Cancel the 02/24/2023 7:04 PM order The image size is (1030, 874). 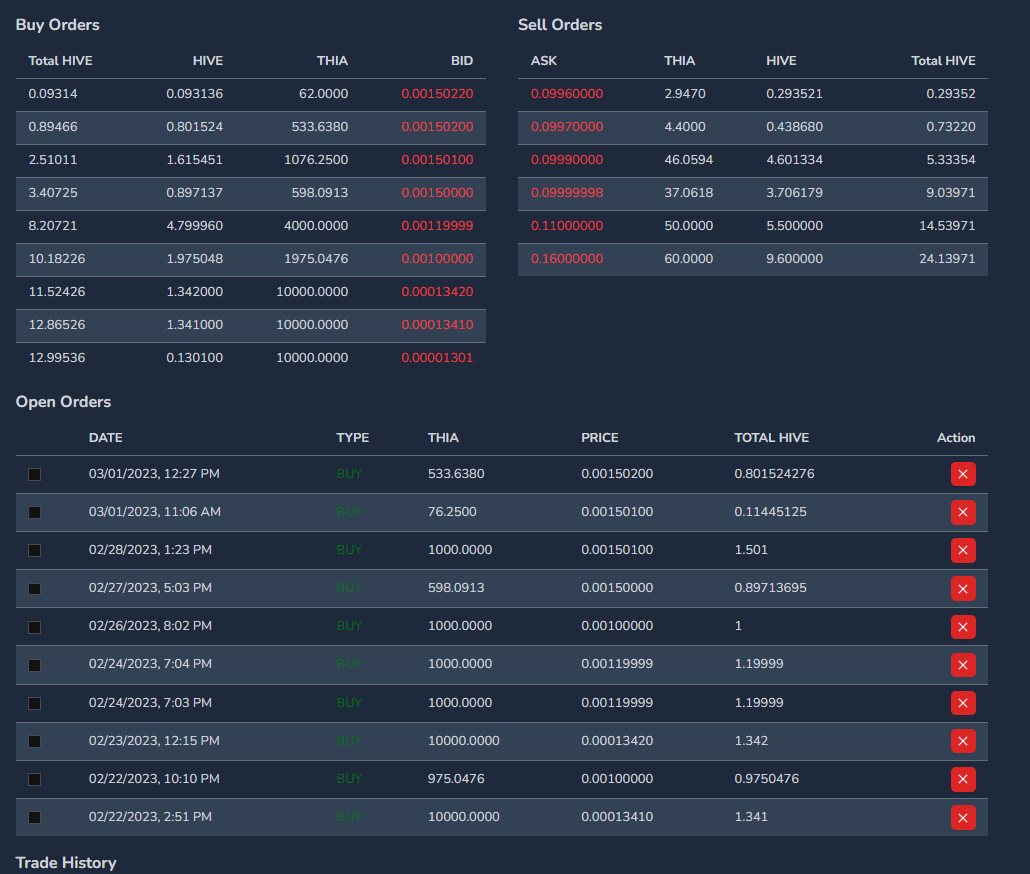(963, 665)
